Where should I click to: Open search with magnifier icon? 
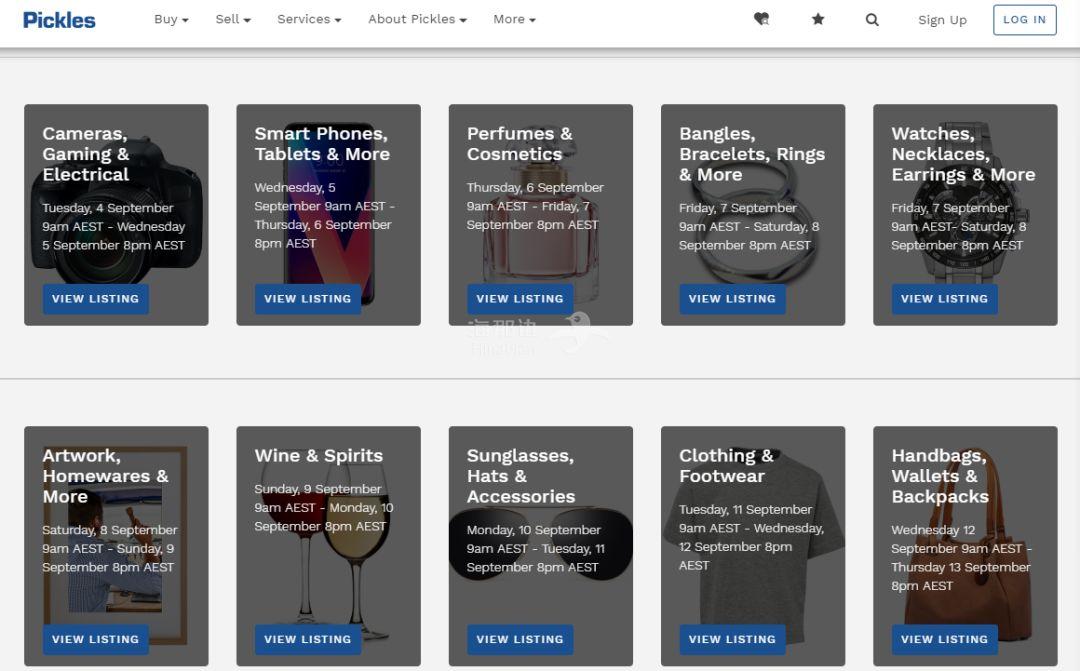tap(872, 19)
